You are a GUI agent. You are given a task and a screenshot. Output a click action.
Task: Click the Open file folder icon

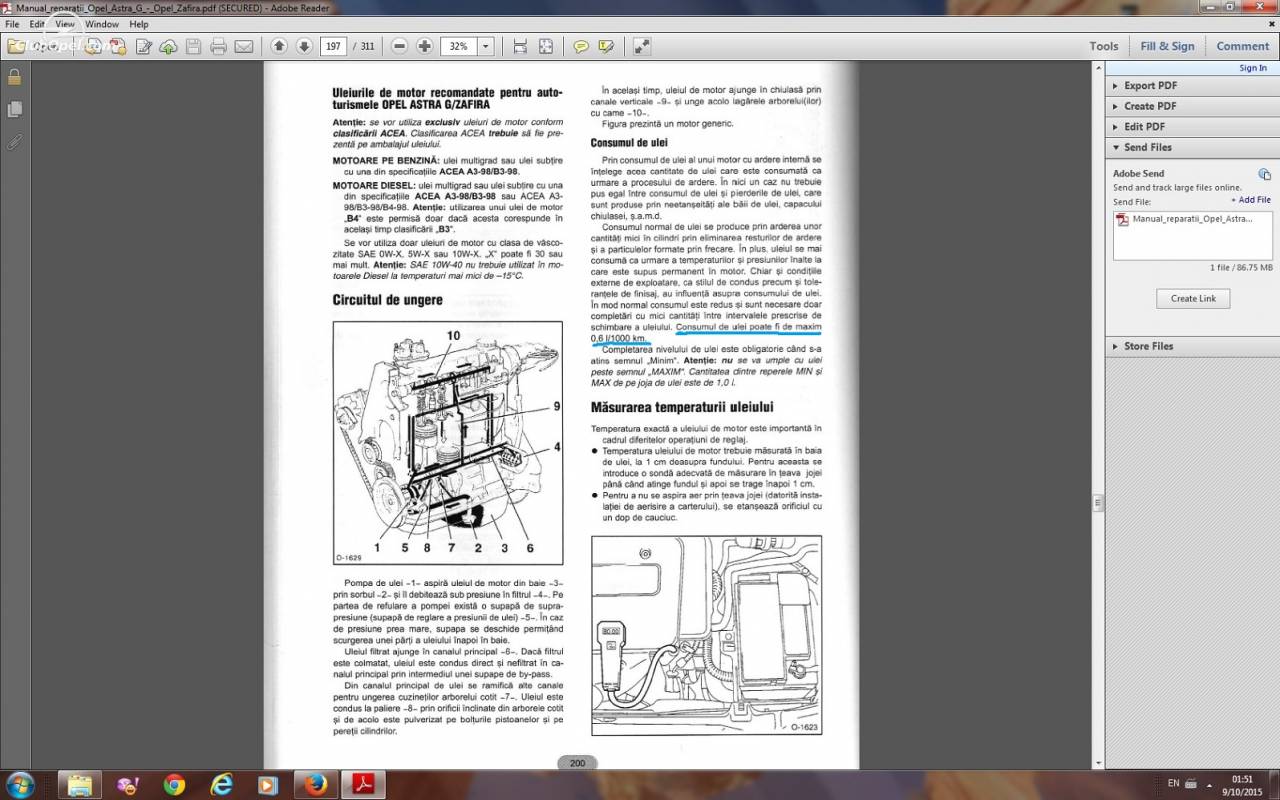tap(17, 46)
